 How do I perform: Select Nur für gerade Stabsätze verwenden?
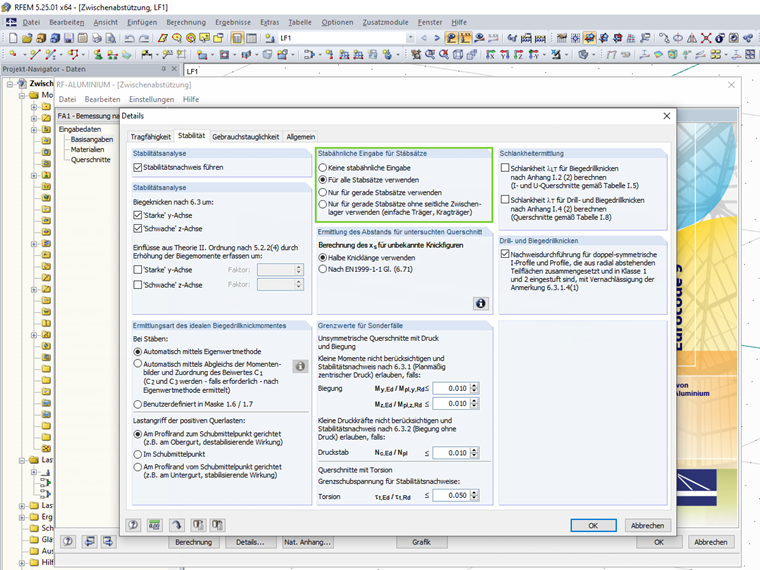click(322, 192)
